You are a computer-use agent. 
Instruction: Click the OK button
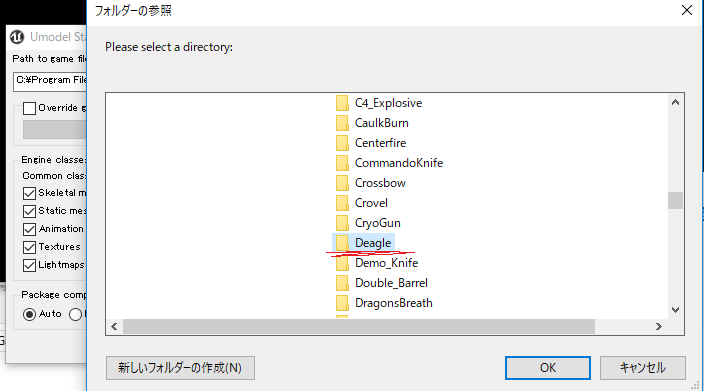click(548, 368)
